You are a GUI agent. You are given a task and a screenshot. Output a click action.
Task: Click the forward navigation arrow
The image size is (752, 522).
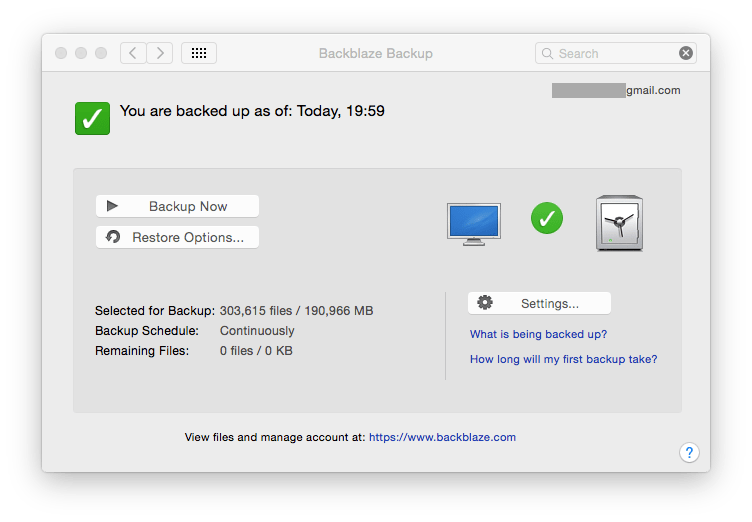(x=160, y=53)
